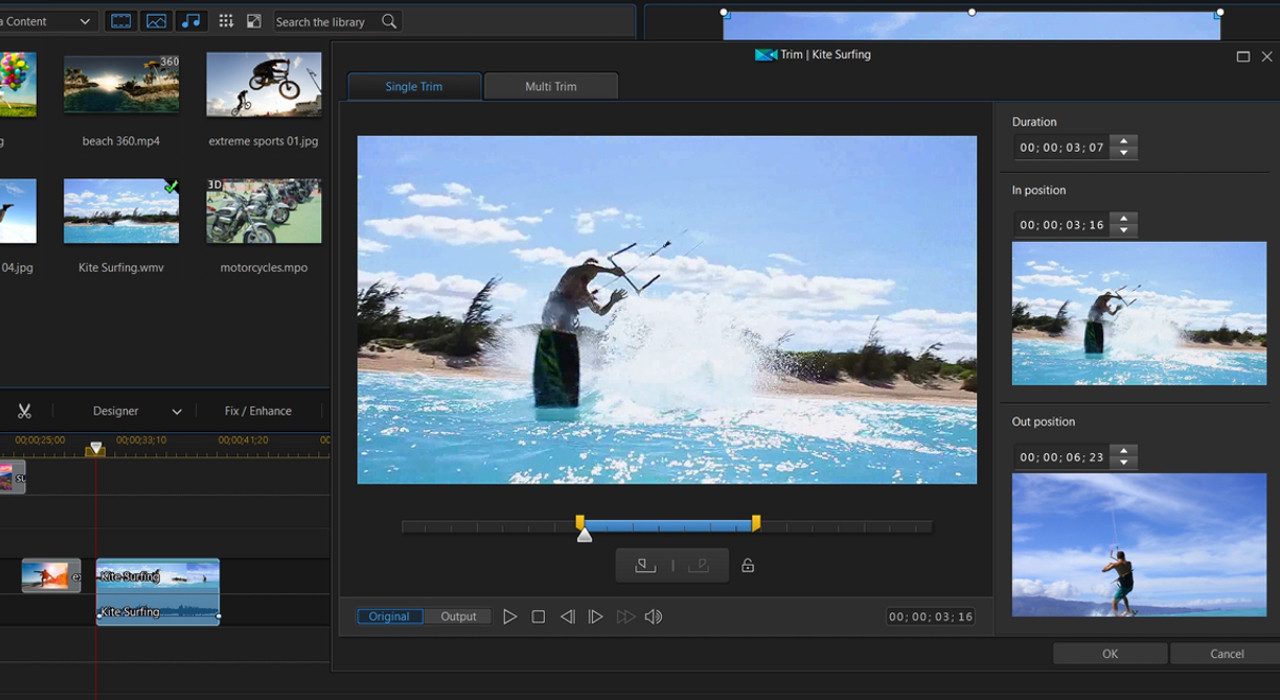Show only audio files in the library

[x=190, y=21]
